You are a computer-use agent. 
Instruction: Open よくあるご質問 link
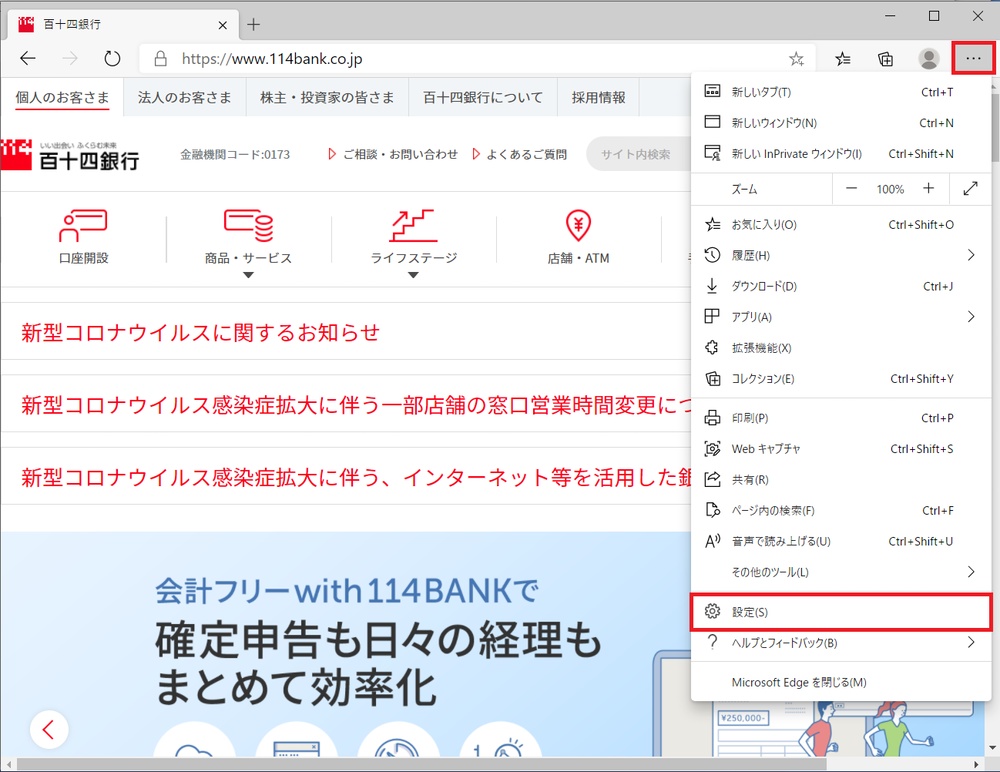pos(520,154)
